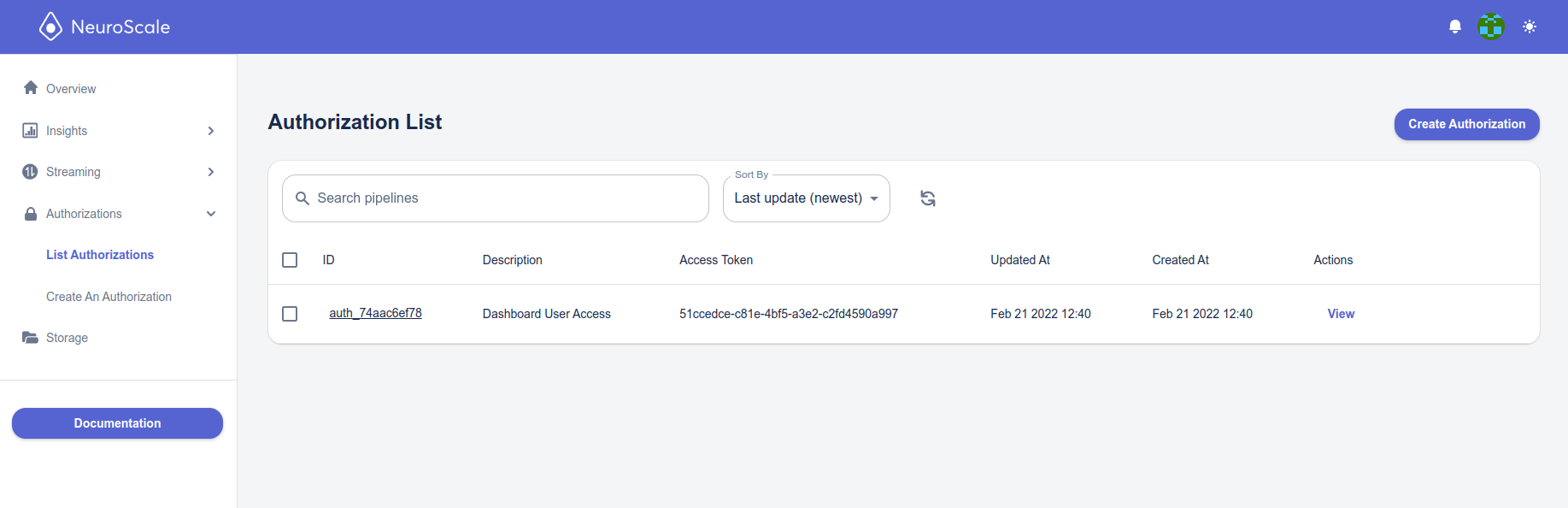Click the Actions column header
This screenshot has width=1568, height=508.
1333,260
